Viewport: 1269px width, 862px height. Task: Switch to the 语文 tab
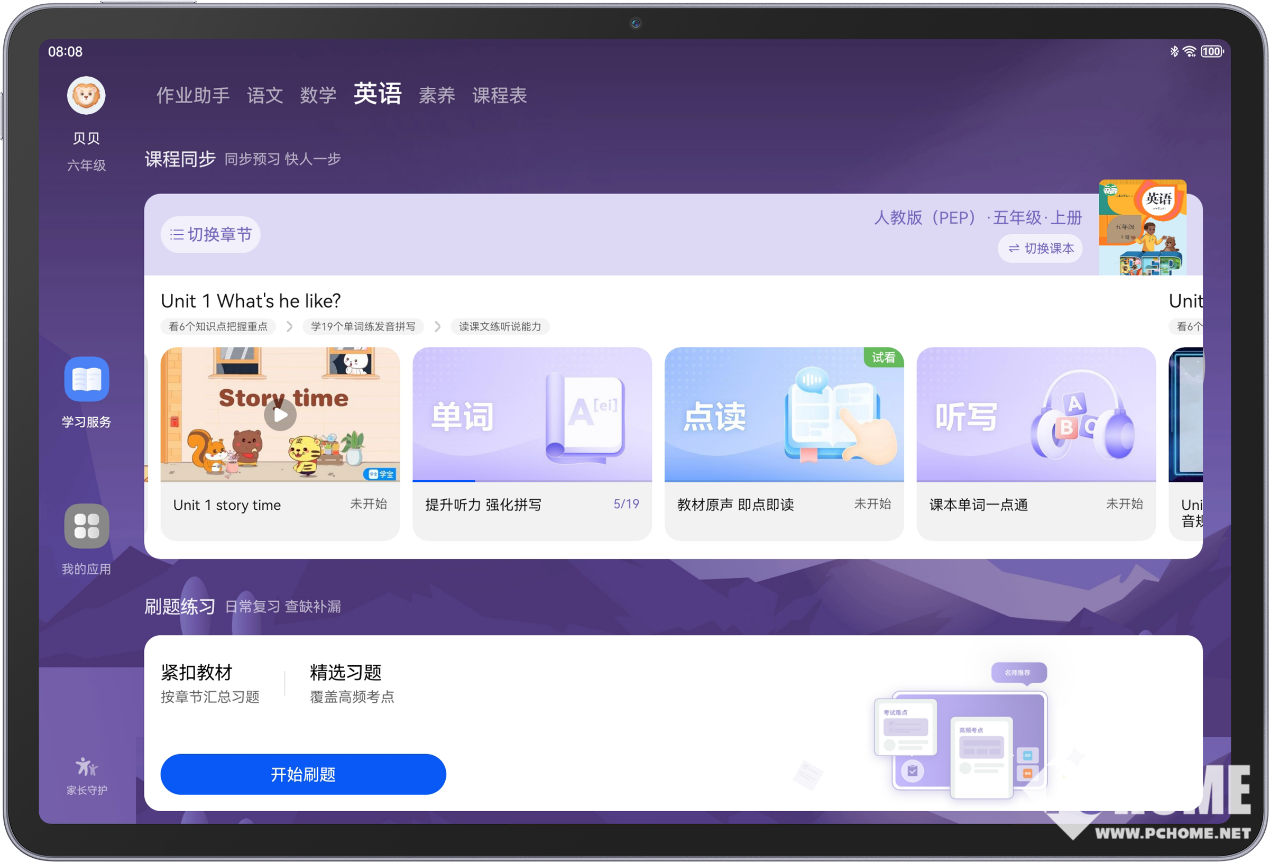(265, 96)
